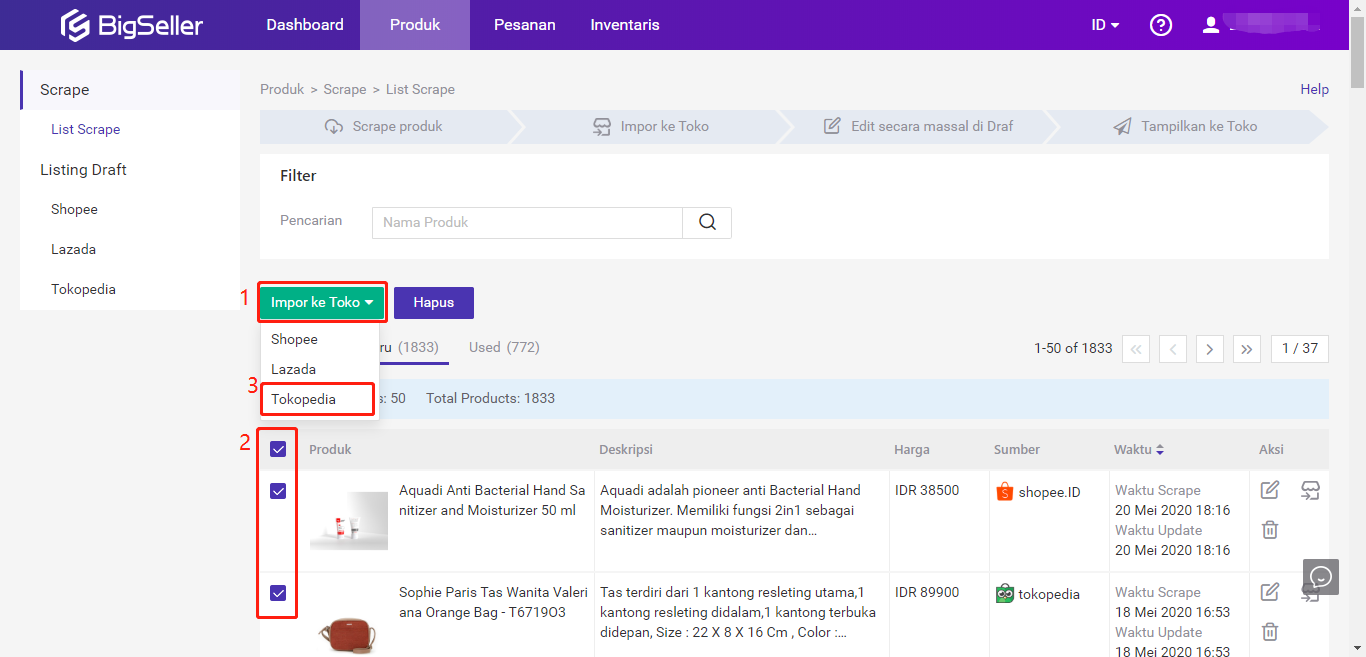Screen dimensions: 1366x657
Task: Delete the Sophie Paris Tas product
Action: [1270, 631]
